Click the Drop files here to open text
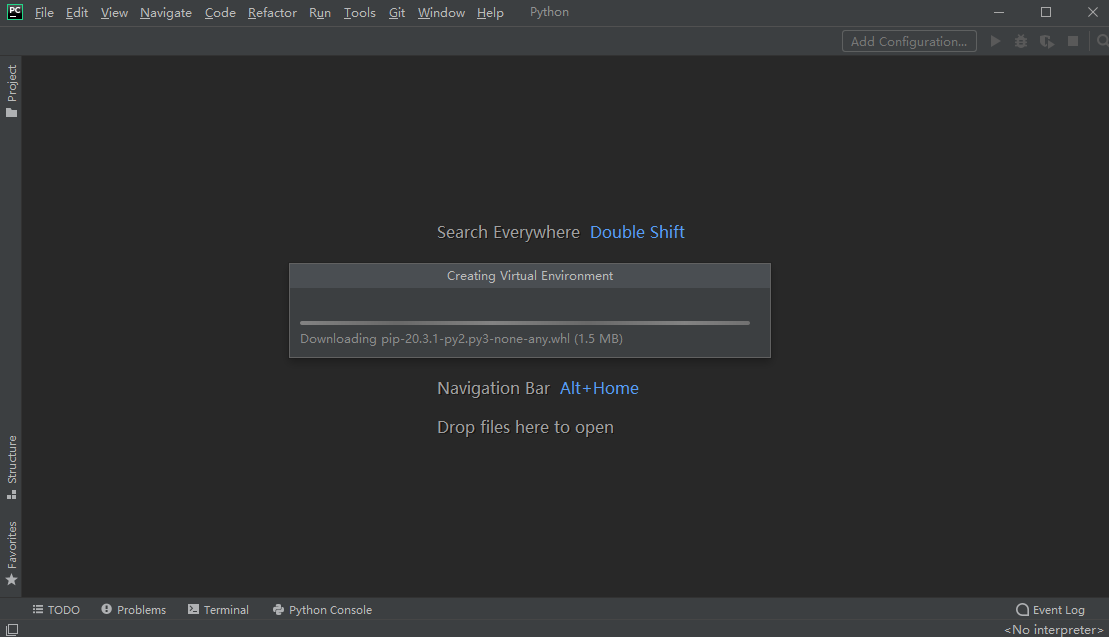The width and height of the screenshot is (1109, 637). (x=525, y=427)
